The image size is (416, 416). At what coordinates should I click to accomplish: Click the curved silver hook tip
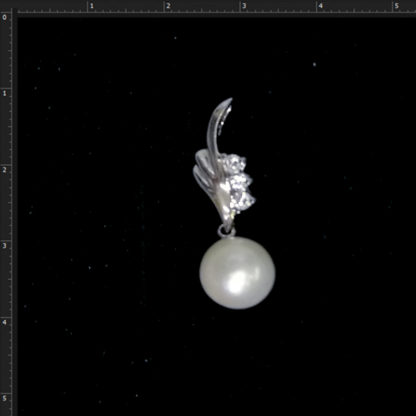click(x=228, y=101)
